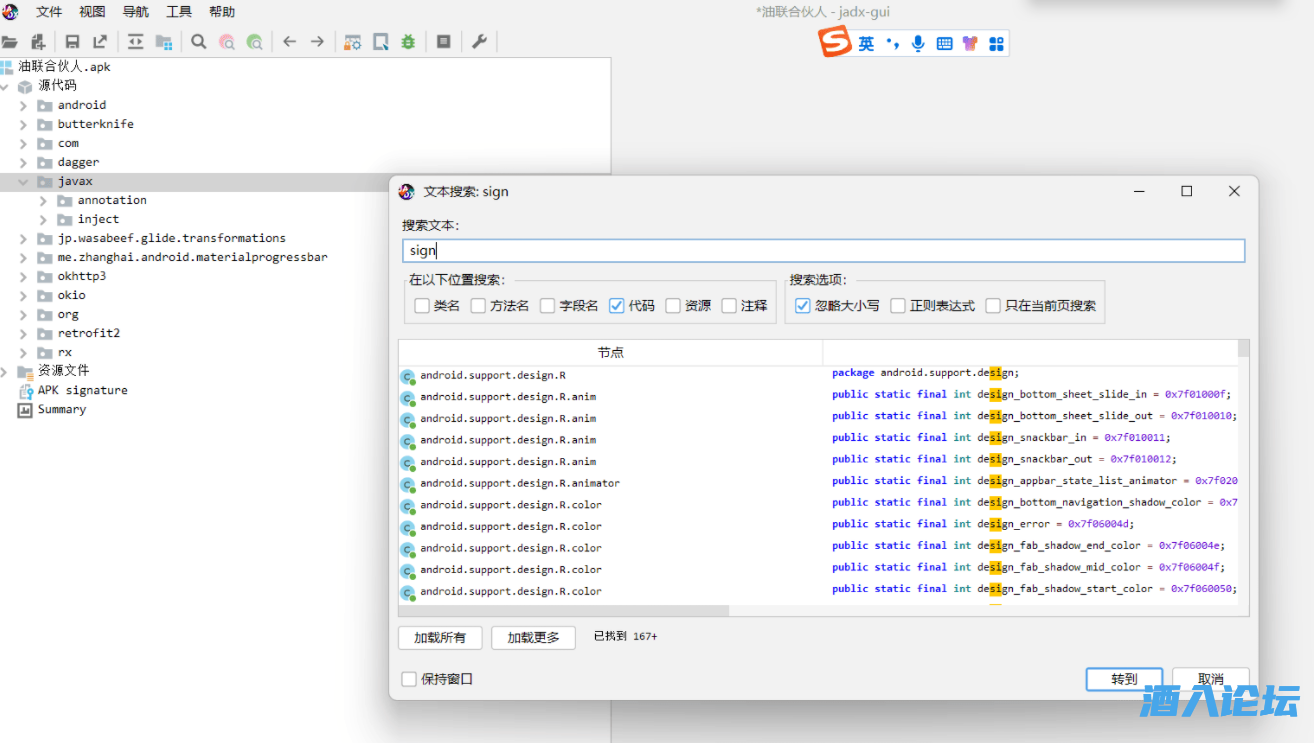This screenshot has height=743, width=1314.
Task: Open the 工具 menu
Action: click(179, 12)
